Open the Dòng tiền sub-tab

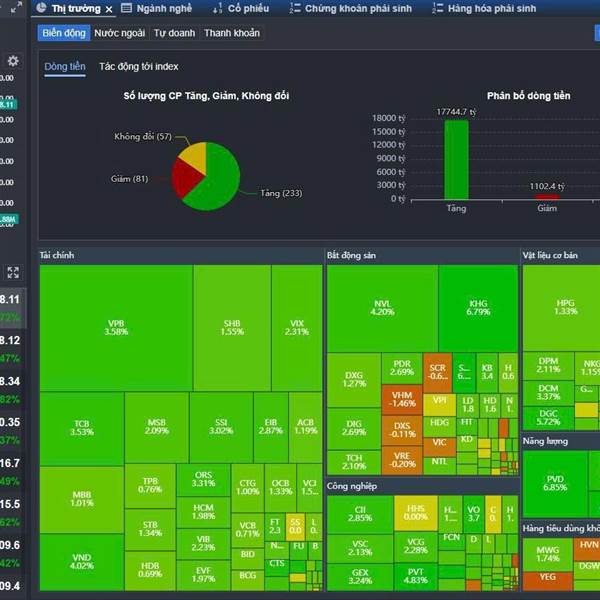coord(65,67)
